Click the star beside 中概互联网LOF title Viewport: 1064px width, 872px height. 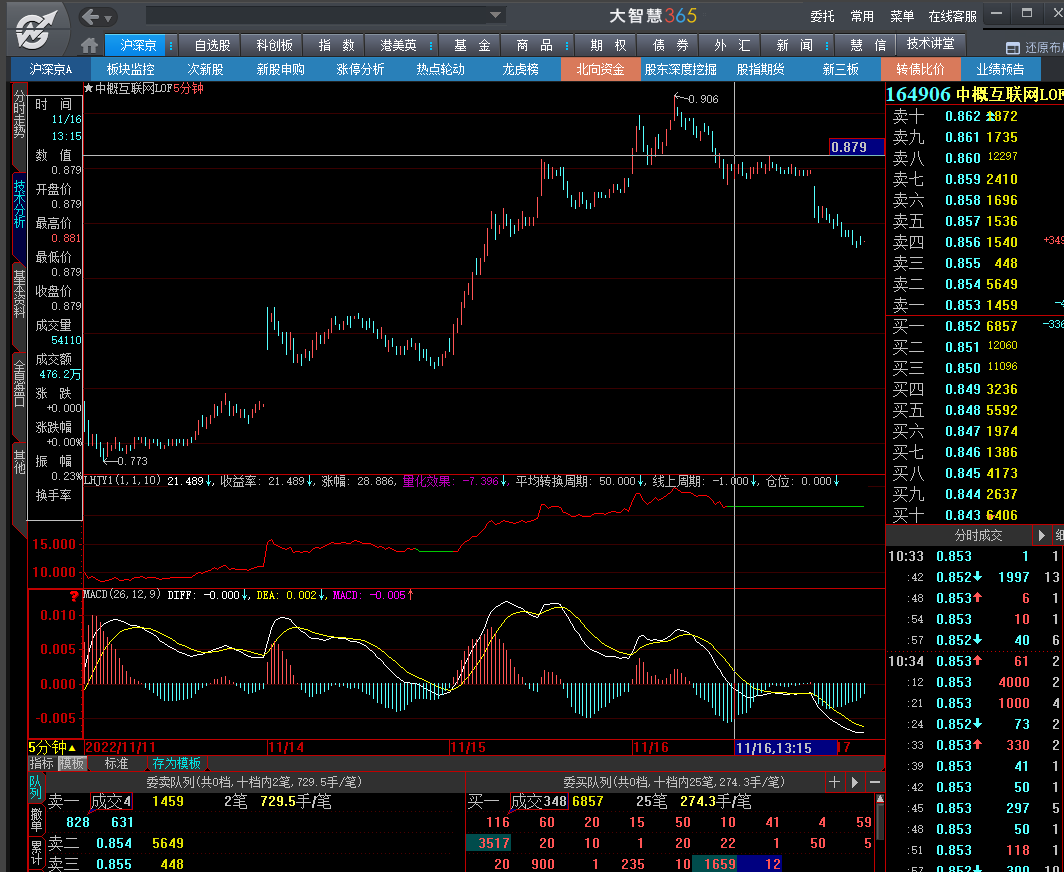[88, 88]
